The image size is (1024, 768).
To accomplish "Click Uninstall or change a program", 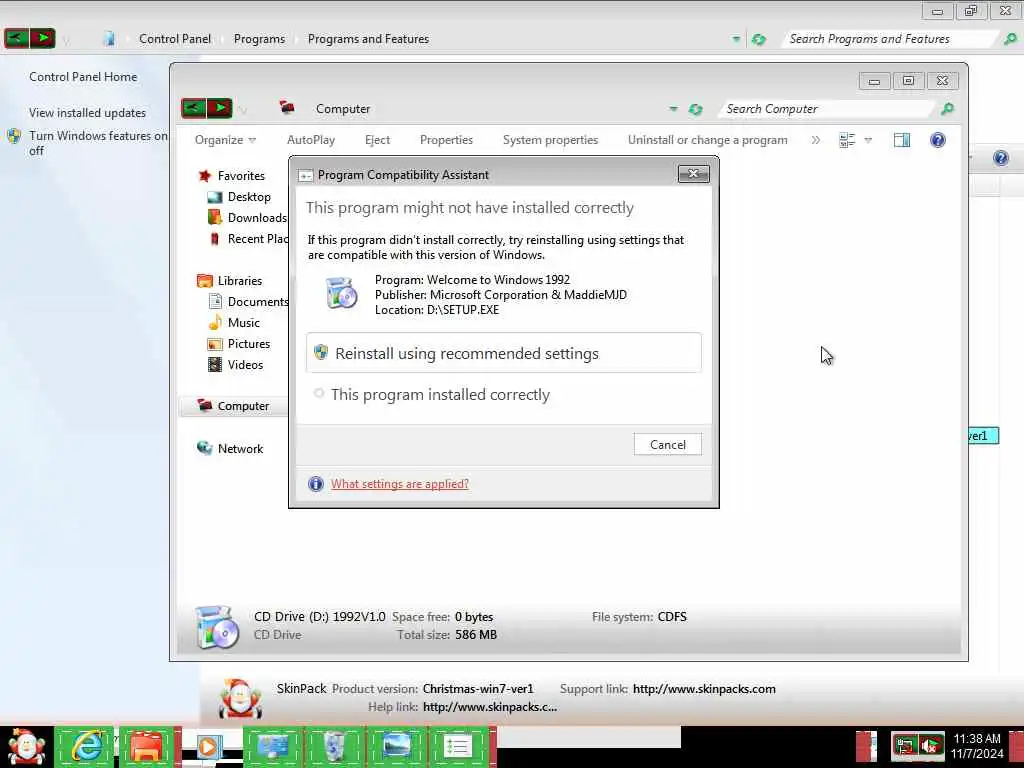I will click(x=707, y=140).
